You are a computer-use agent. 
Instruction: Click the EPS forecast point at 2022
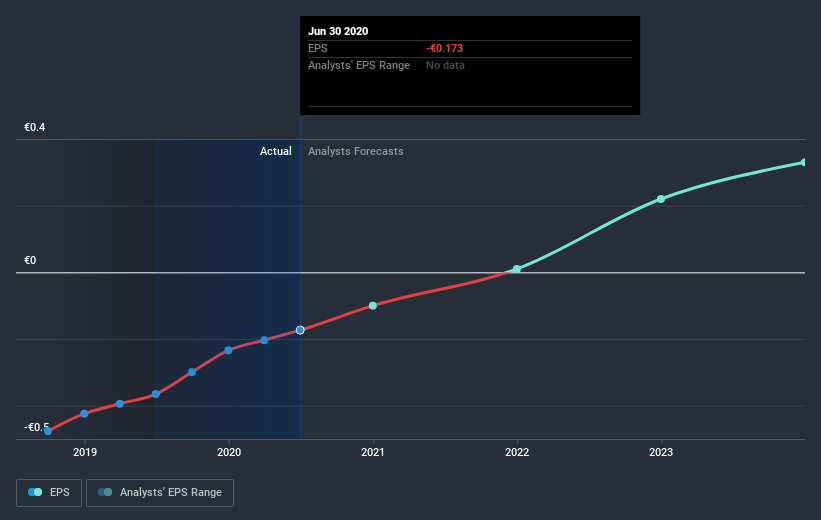tap(517, 269)
